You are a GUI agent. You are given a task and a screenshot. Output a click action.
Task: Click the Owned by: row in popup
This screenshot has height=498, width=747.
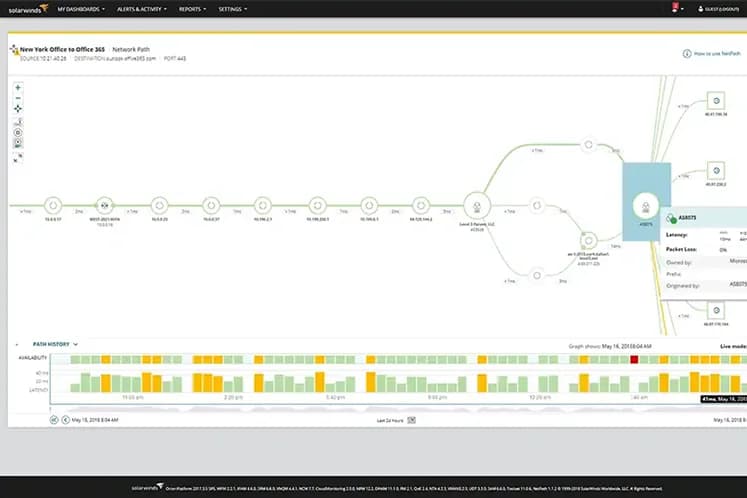(706, 262)
